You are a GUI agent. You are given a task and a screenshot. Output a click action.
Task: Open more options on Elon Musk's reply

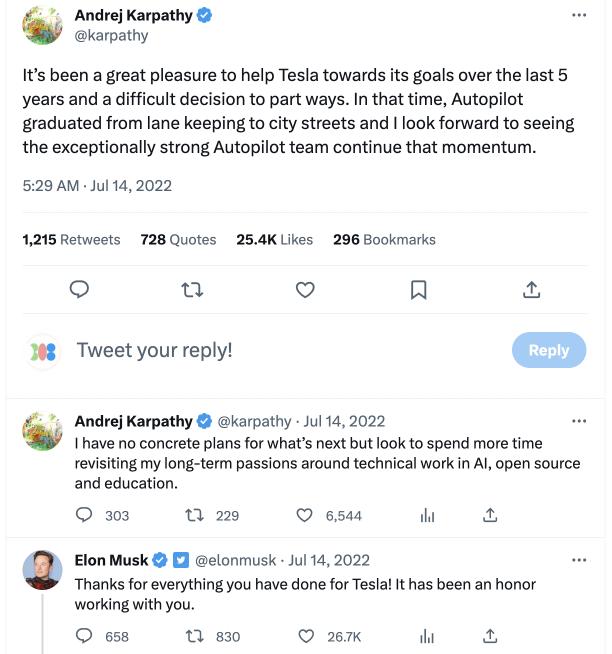click(579, 560)
